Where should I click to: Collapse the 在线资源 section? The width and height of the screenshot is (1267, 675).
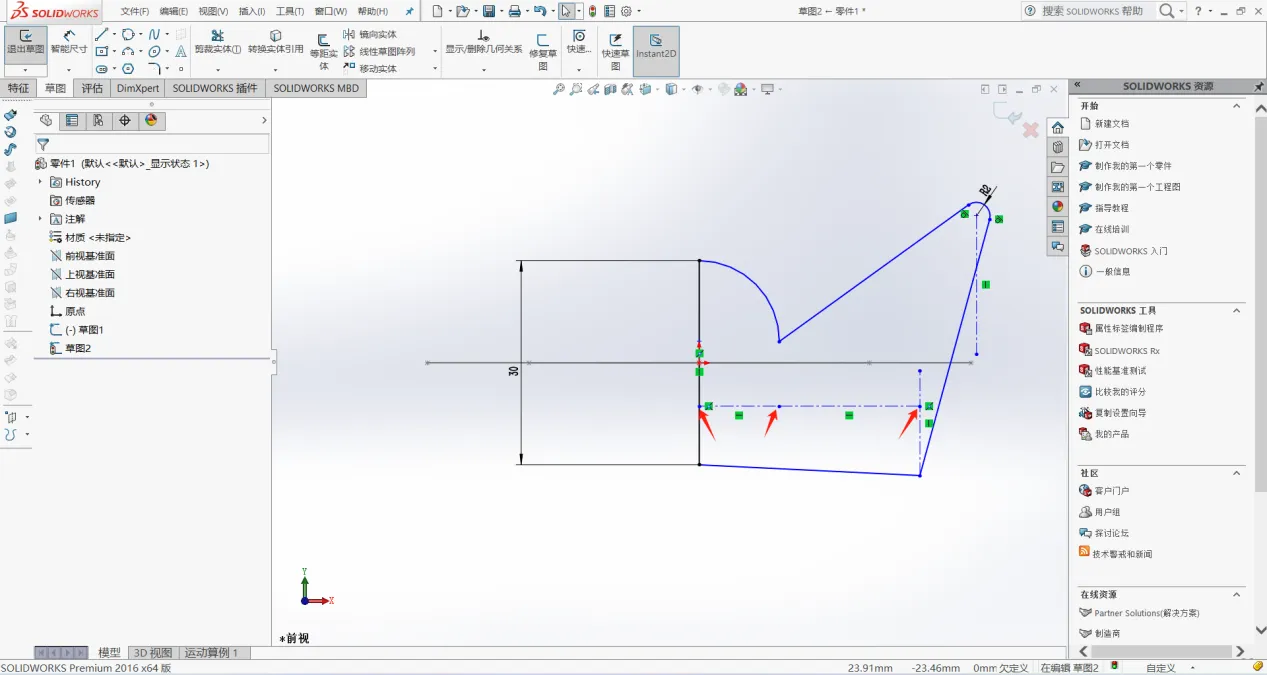pos(1236,595)
